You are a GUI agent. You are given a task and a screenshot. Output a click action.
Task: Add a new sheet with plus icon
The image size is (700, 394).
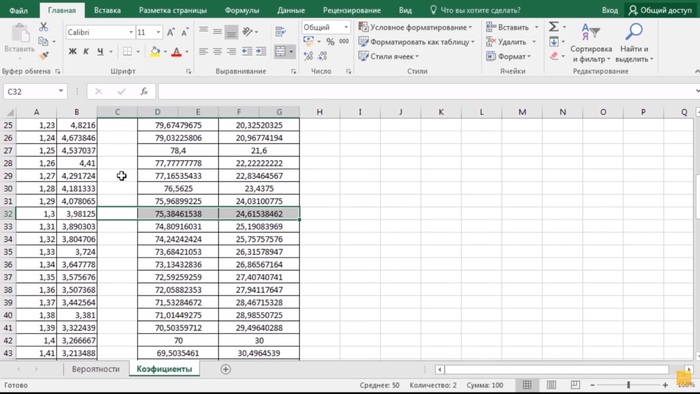225,369
